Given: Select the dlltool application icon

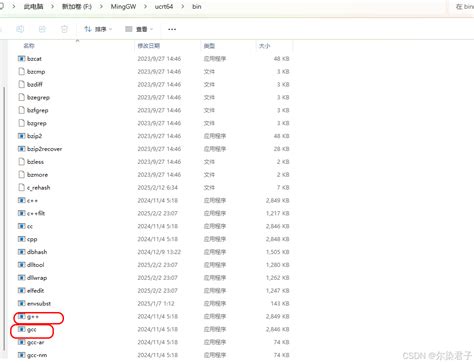Looking at the screenshot, I should tap(21, 265).
